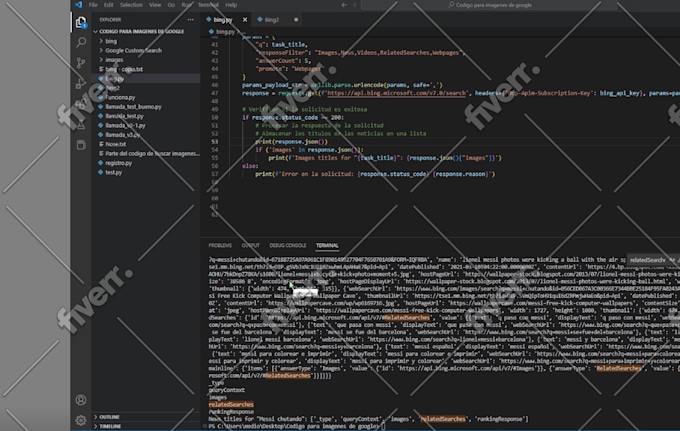Open the Extensions view
The width and height of the screenshot is (680, 431).
(81, 104)
